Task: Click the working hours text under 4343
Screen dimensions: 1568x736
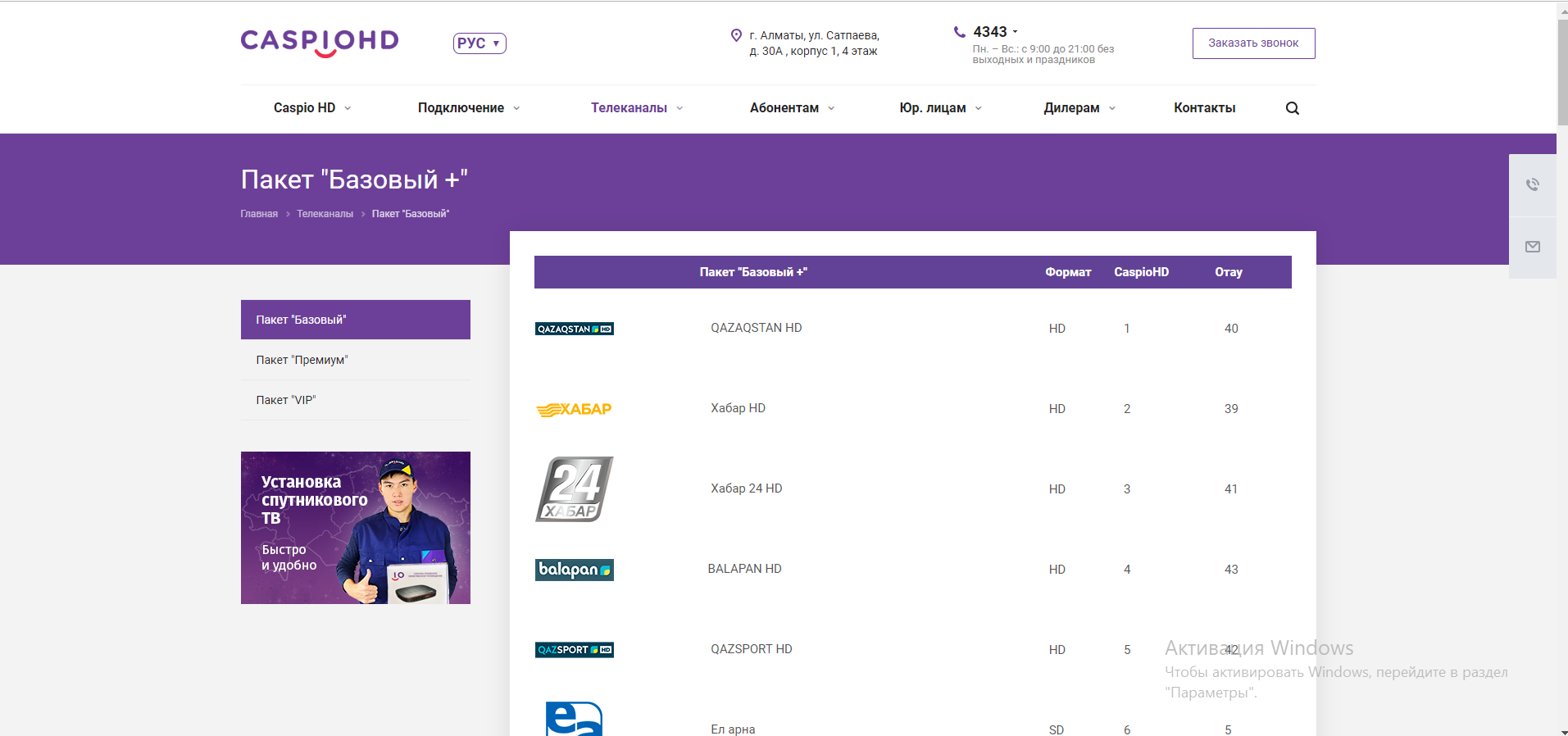Action: (1043, 54)
